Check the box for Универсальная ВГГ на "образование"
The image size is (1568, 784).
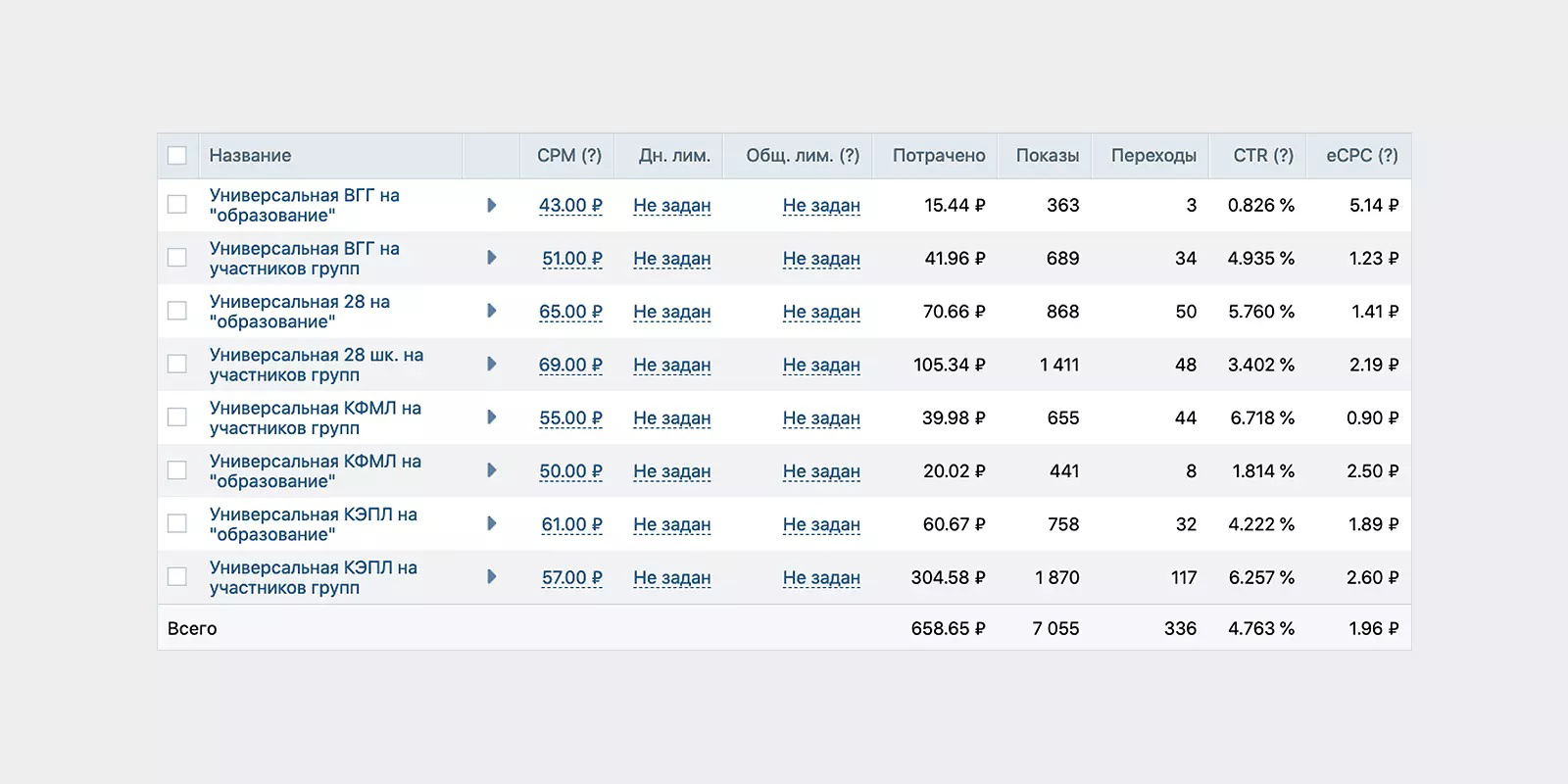(177, 204)
